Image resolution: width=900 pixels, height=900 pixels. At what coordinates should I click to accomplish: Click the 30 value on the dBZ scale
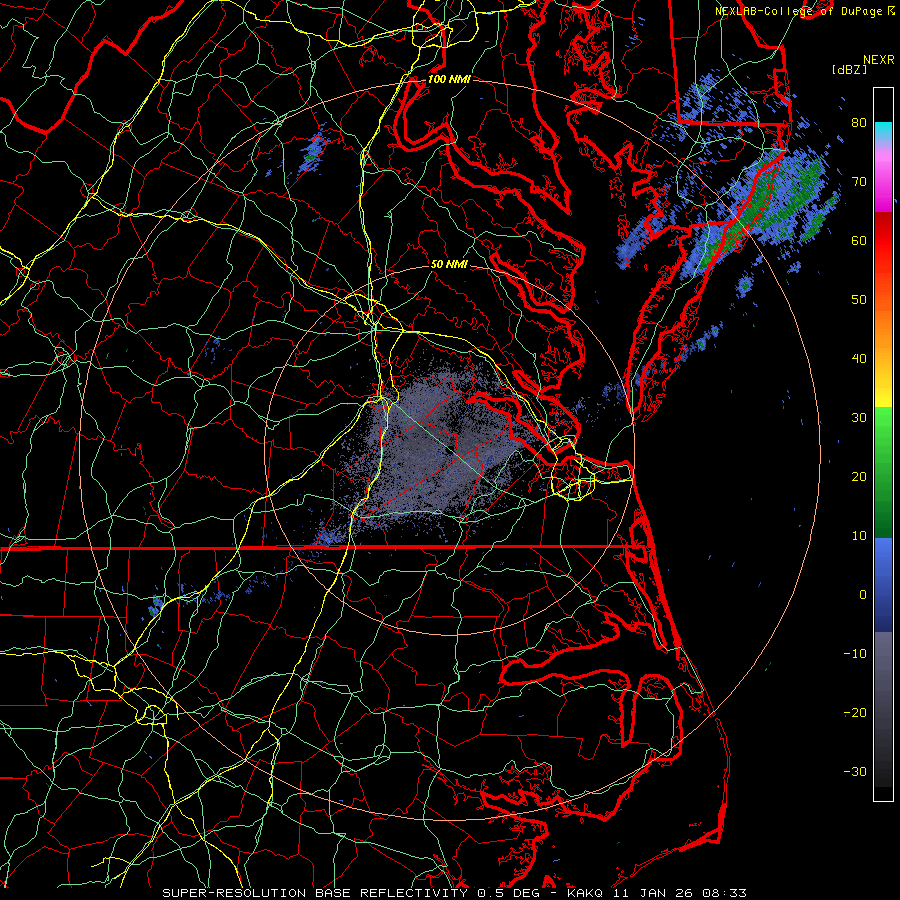(859, 418)
